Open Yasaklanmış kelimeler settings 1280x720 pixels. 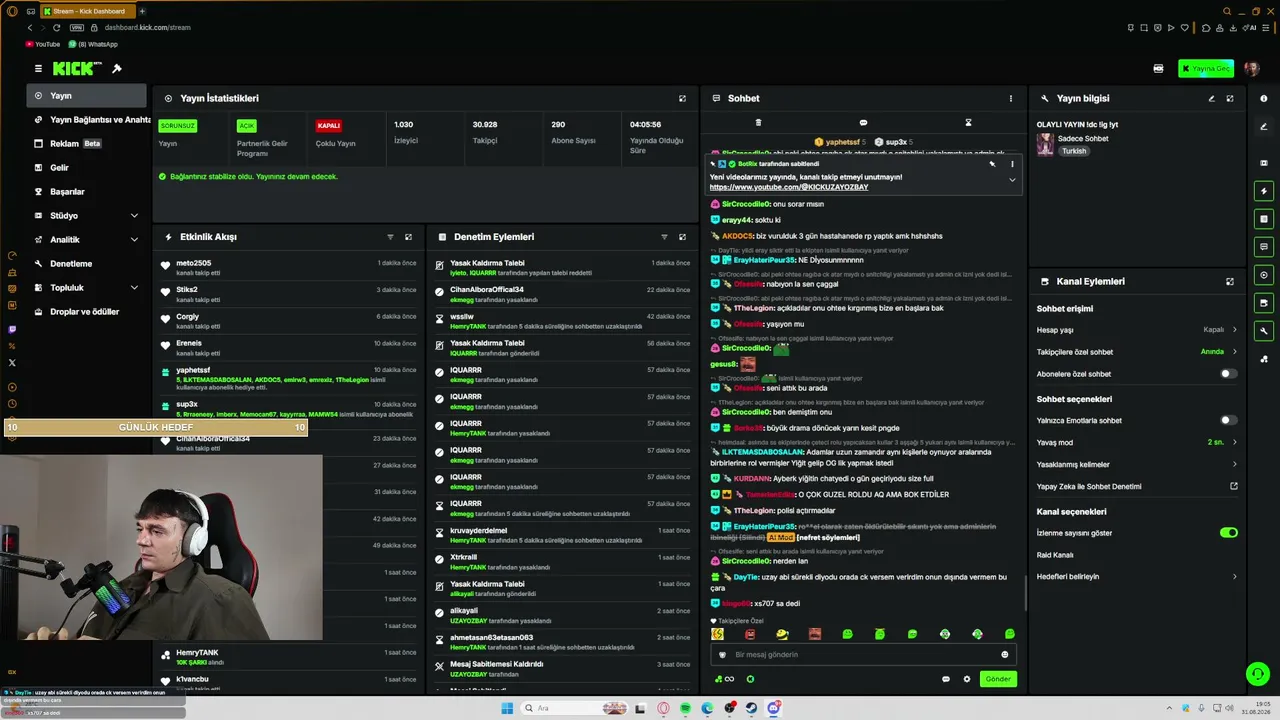(1137, 464)
